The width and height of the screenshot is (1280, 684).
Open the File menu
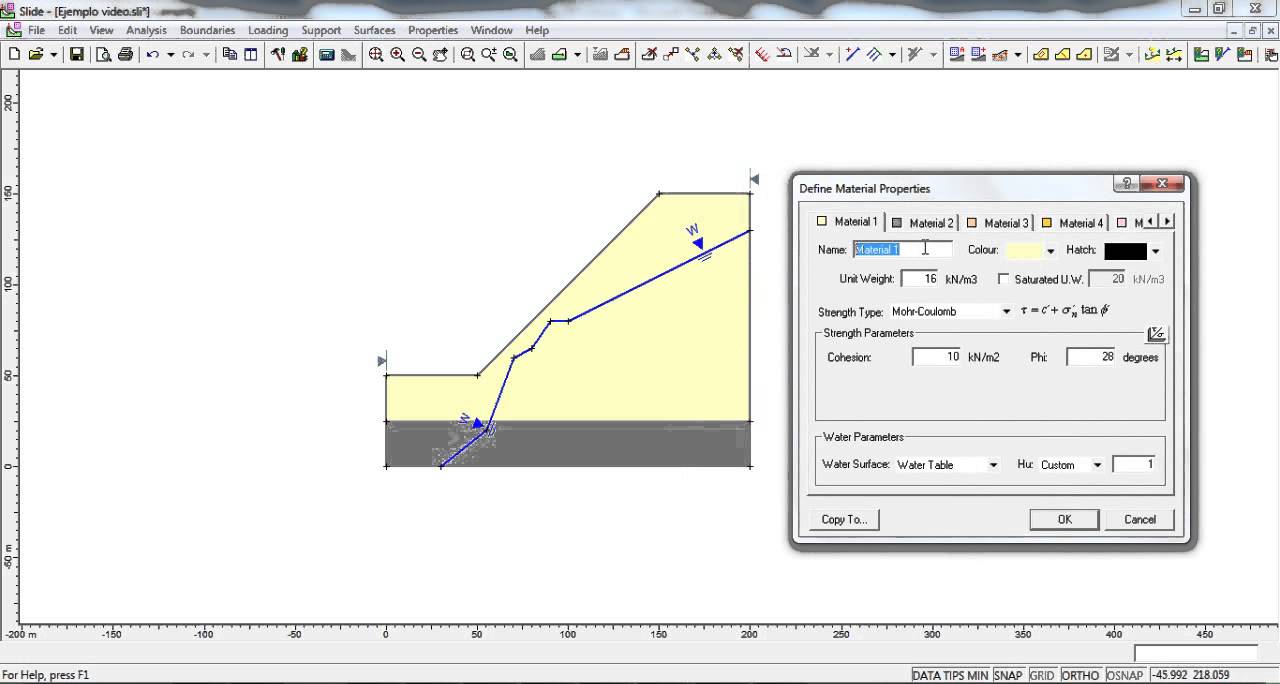36,30
